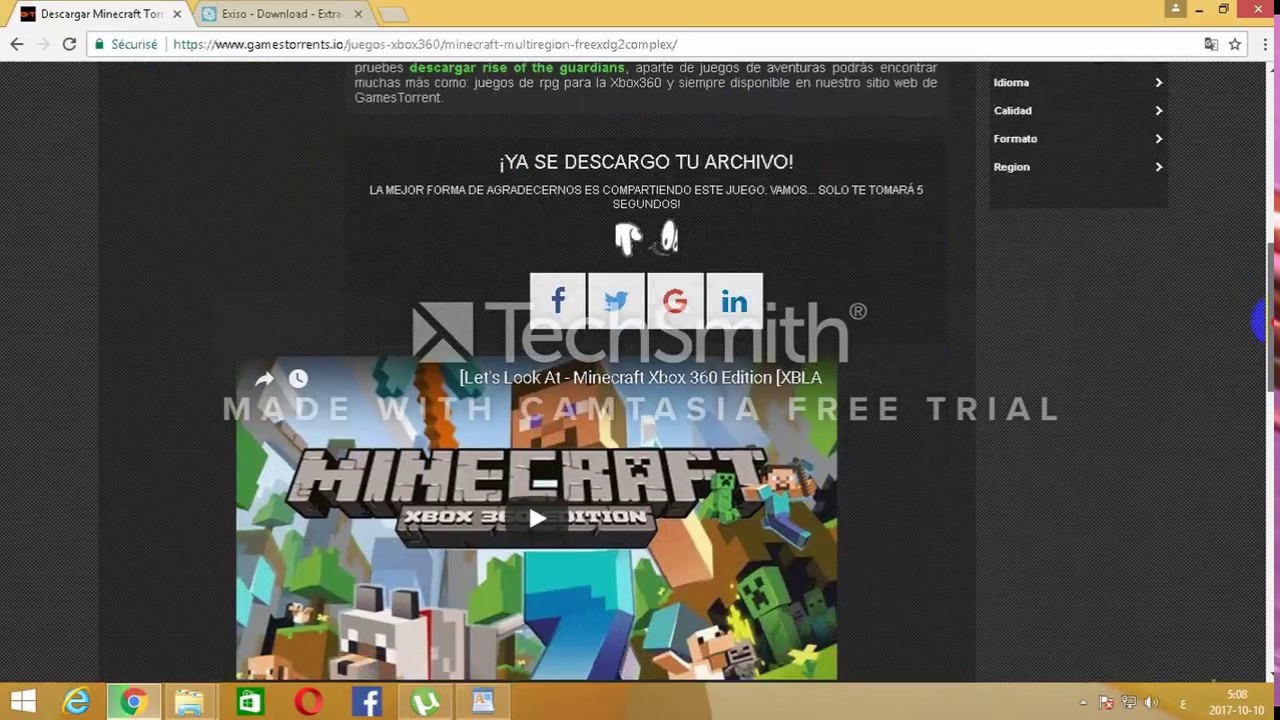Close the Exiso - Download tab
Image resolution: width=1280 pixels, height=720 pixels.
358,14
